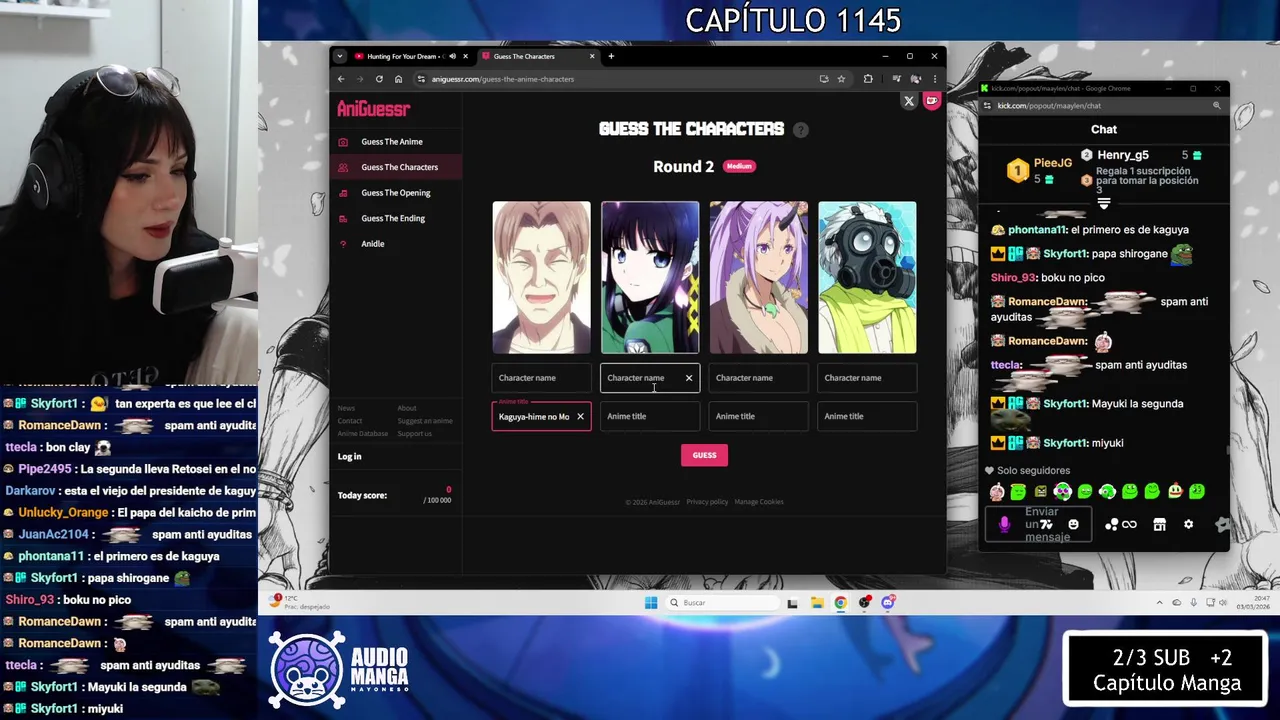
Task: Open the browser extensions puzzle icon
Action: [x=868, y=79]
